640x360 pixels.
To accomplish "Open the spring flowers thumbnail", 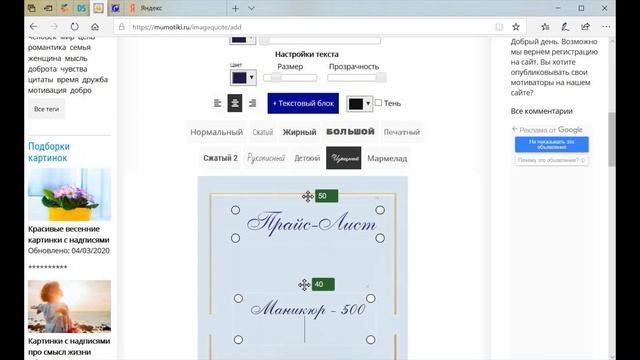I will click(x=69, y=194).
